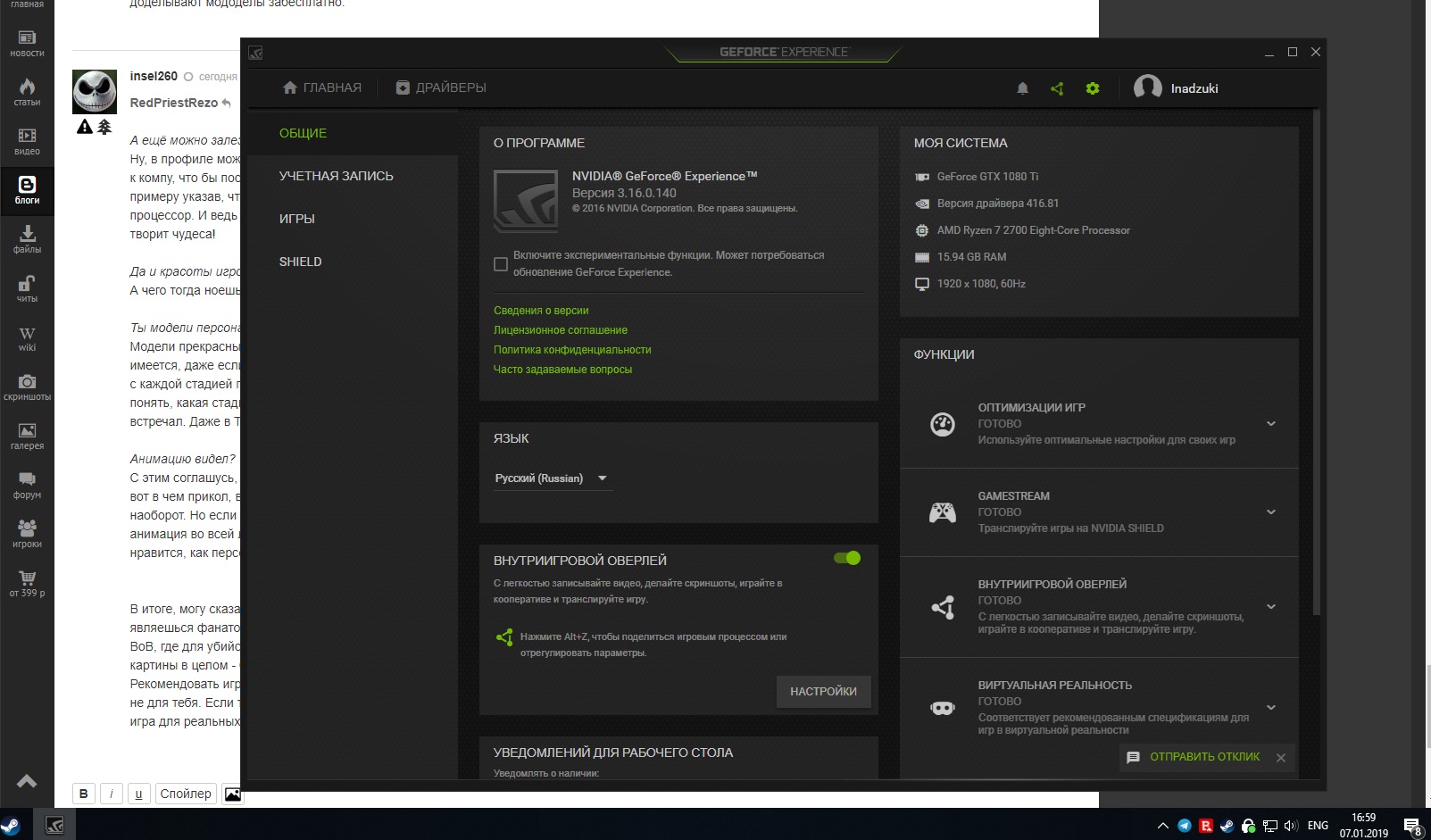Open Лицензионное соглашение link
Image resolution: width=1431 pixels, height=840 pixels.
pyautogui.click(x=561, y=330)
